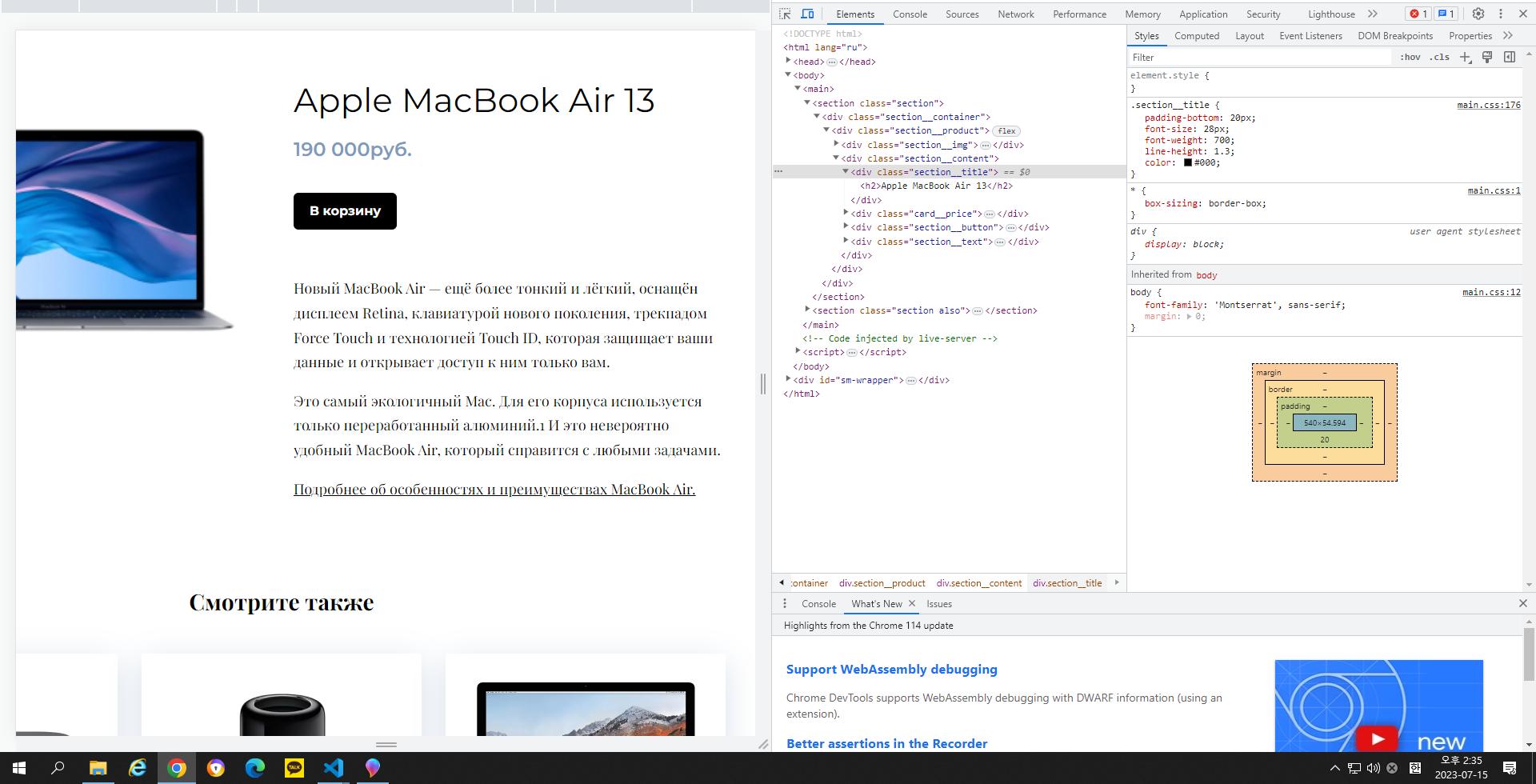Screen dimensions: 1536x784
Task: Open the DevTools three-dot customize menu
Action: point(1501,14)
